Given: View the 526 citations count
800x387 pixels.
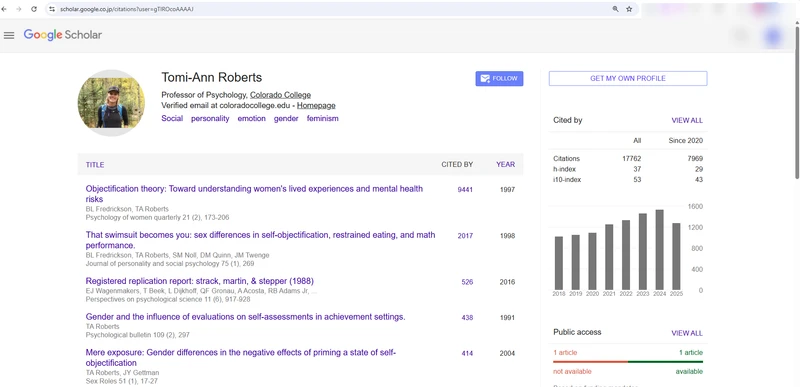Looking at the screenshot, I should [x=467, y=282].
